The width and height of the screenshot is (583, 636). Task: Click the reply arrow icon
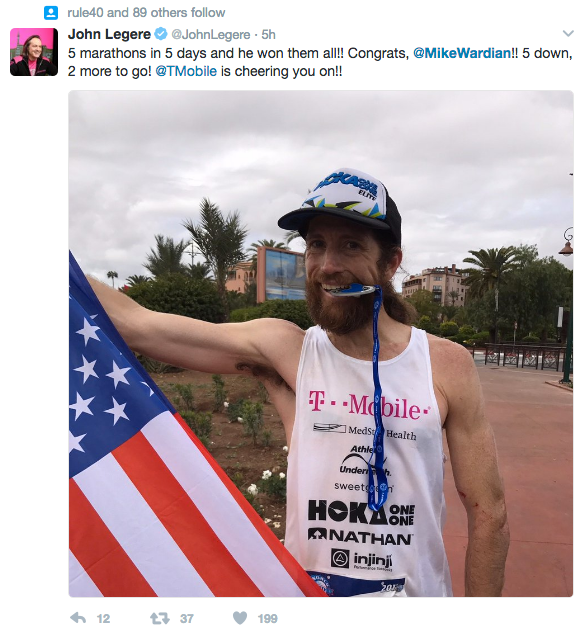tap(78, 618)
